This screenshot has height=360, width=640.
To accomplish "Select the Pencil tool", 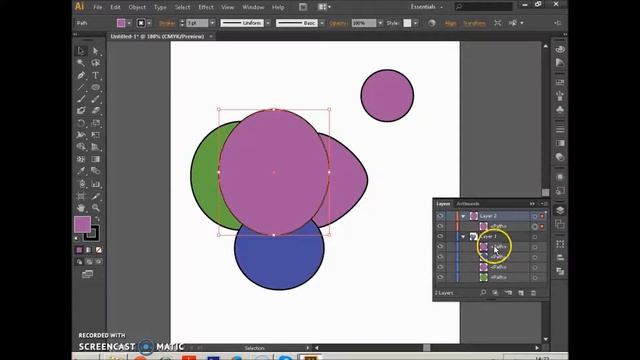I will (x=96, y=99).
